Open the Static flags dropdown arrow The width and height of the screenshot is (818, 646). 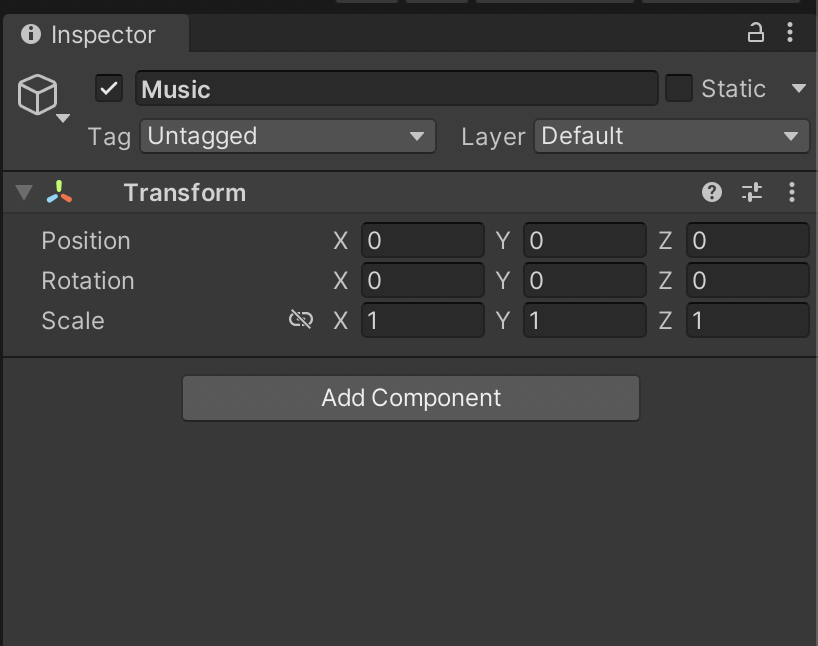point(798,88)
